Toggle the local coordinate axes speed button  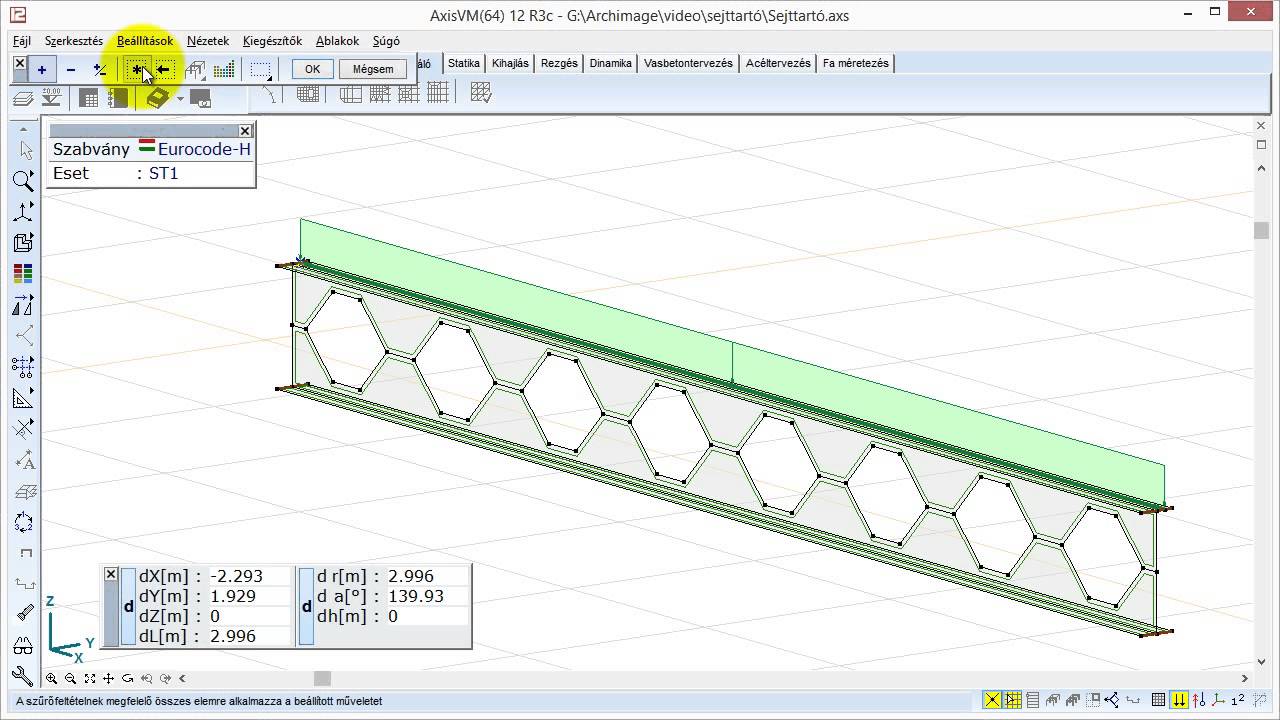tap(1217, 700)
